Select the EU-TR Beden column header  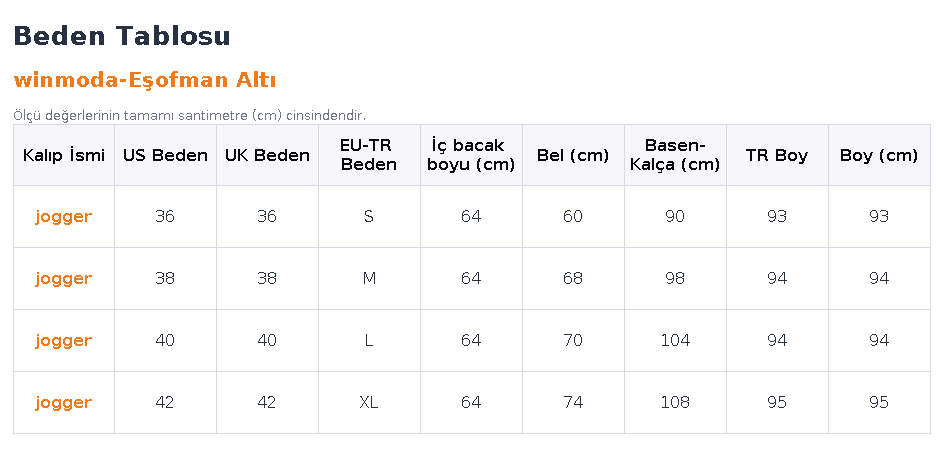369,155
